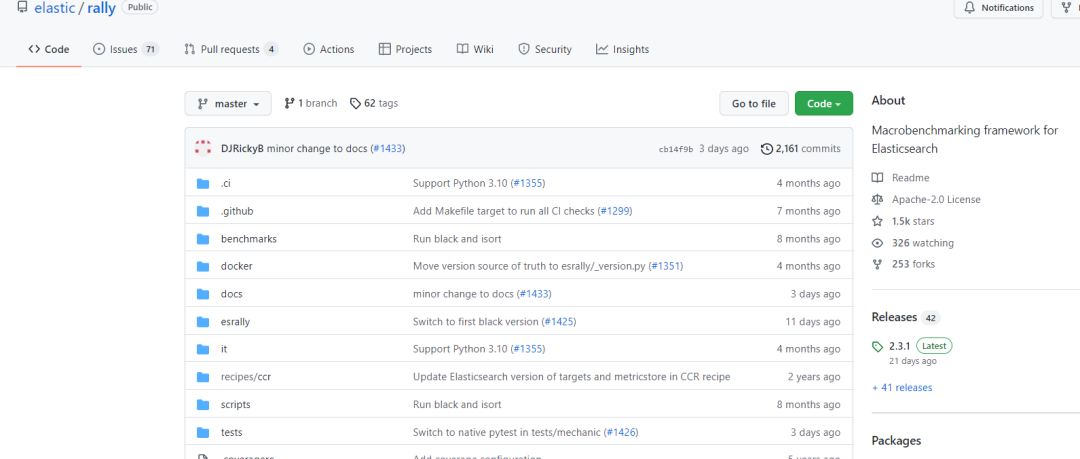Viewport: 1080px width, 459px height.
Task: Open the Readme link in About
Action: [910, 177]
